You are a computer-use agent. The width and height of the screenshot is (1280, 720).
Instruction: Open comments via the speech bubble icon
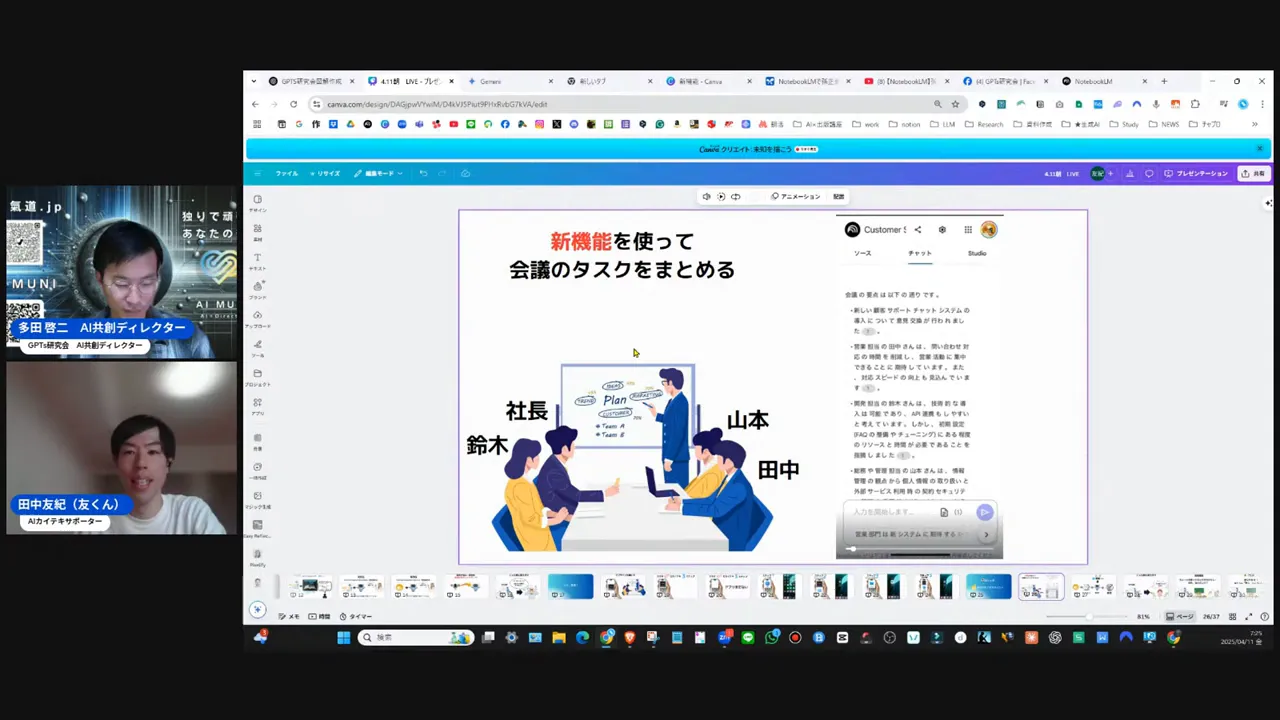[x=1150, y=173]
